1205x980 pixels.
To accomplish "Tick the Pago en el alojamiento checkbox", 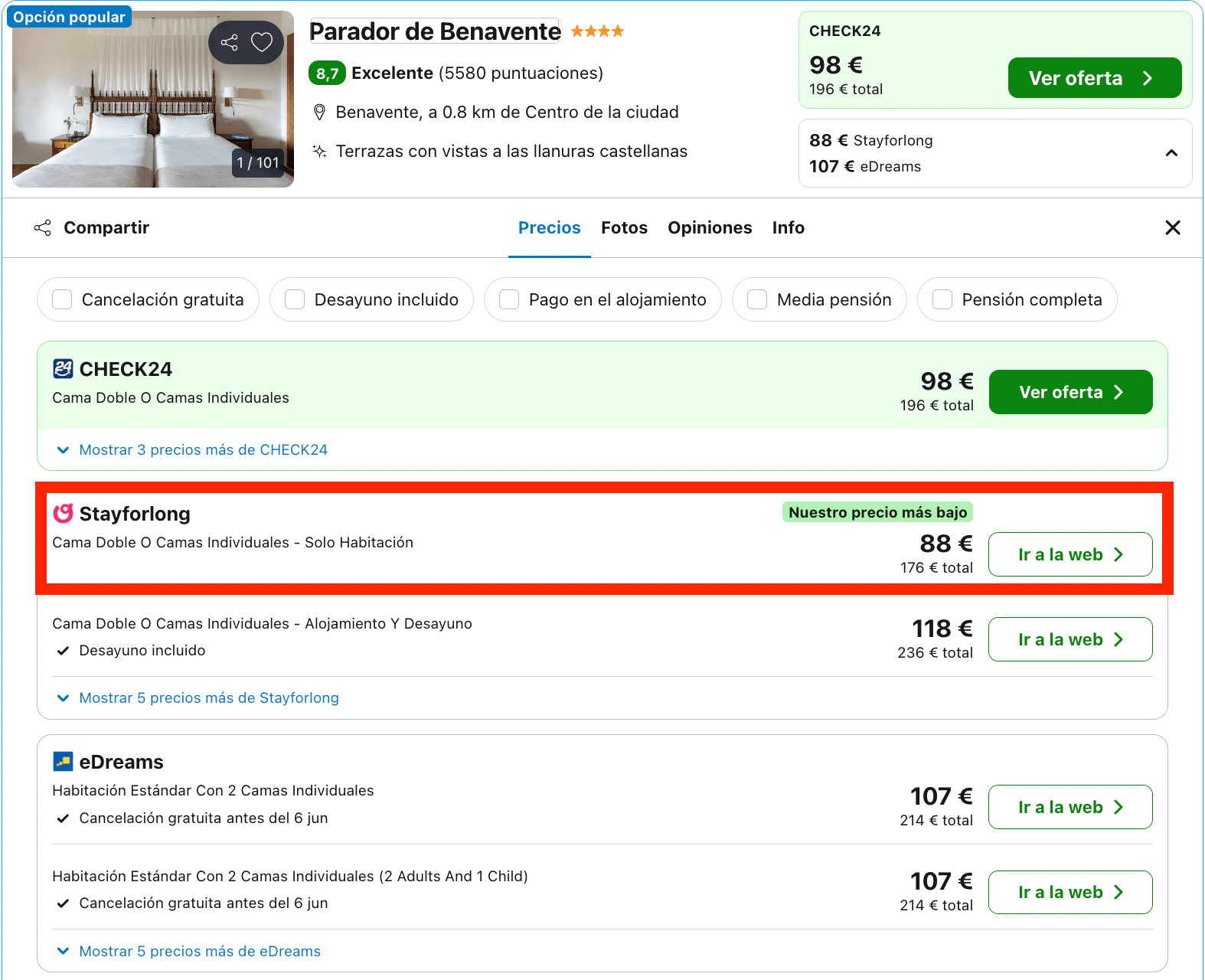I will 509,299.
